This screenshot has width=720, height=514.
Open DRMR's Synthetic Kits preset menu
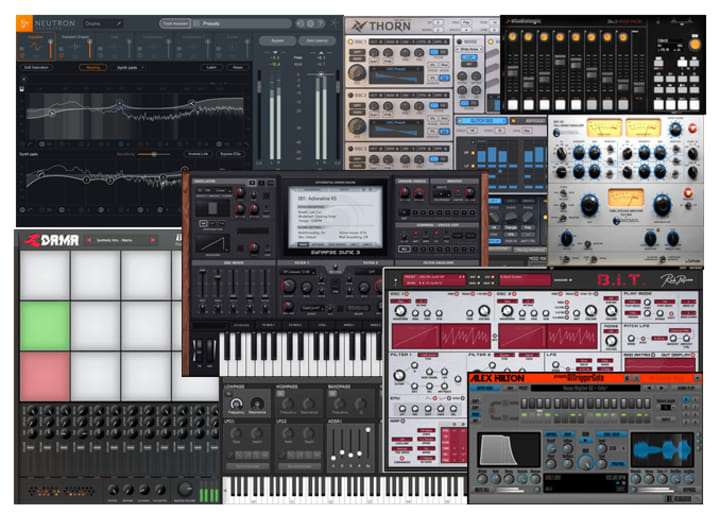[x=121, y=240]
